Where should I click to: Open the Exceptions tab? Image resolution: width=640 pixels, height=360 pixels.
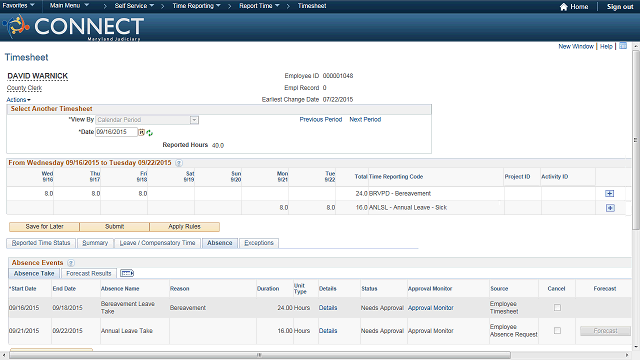[x=259, y=243]
